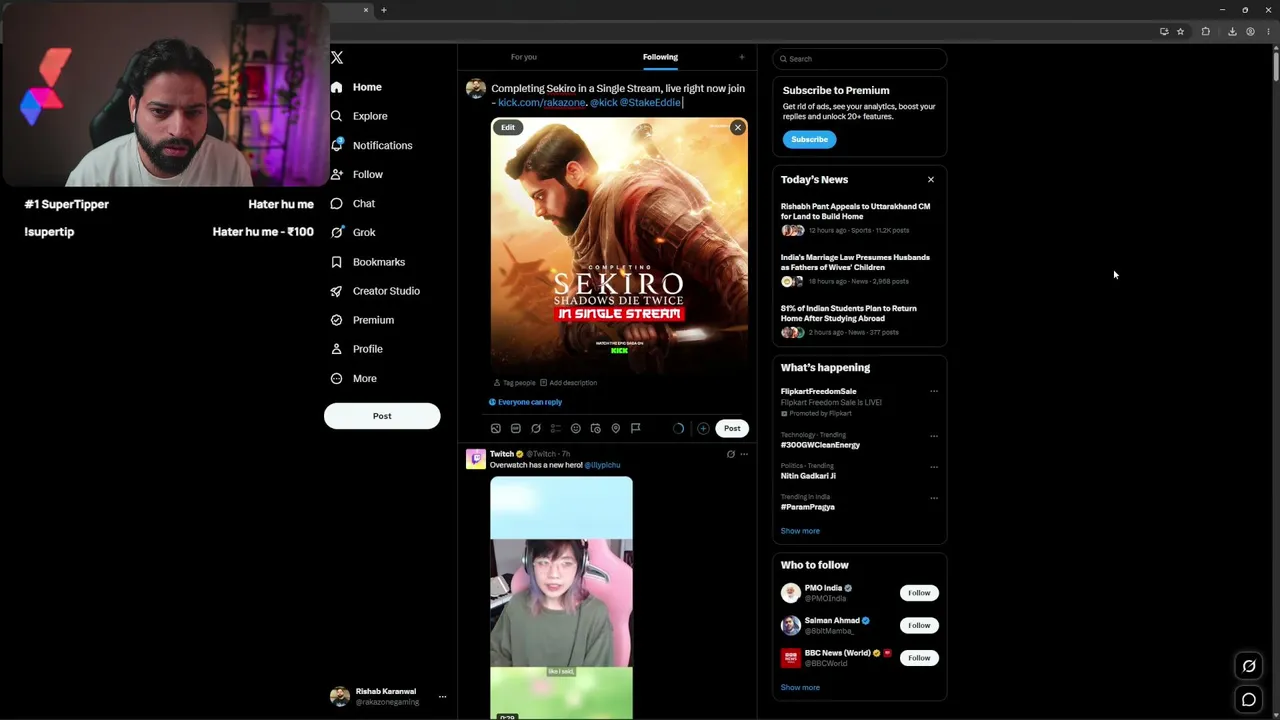Click the add media icon in composer
This screenshot has height=720, width=1280.
coord(496,429)
